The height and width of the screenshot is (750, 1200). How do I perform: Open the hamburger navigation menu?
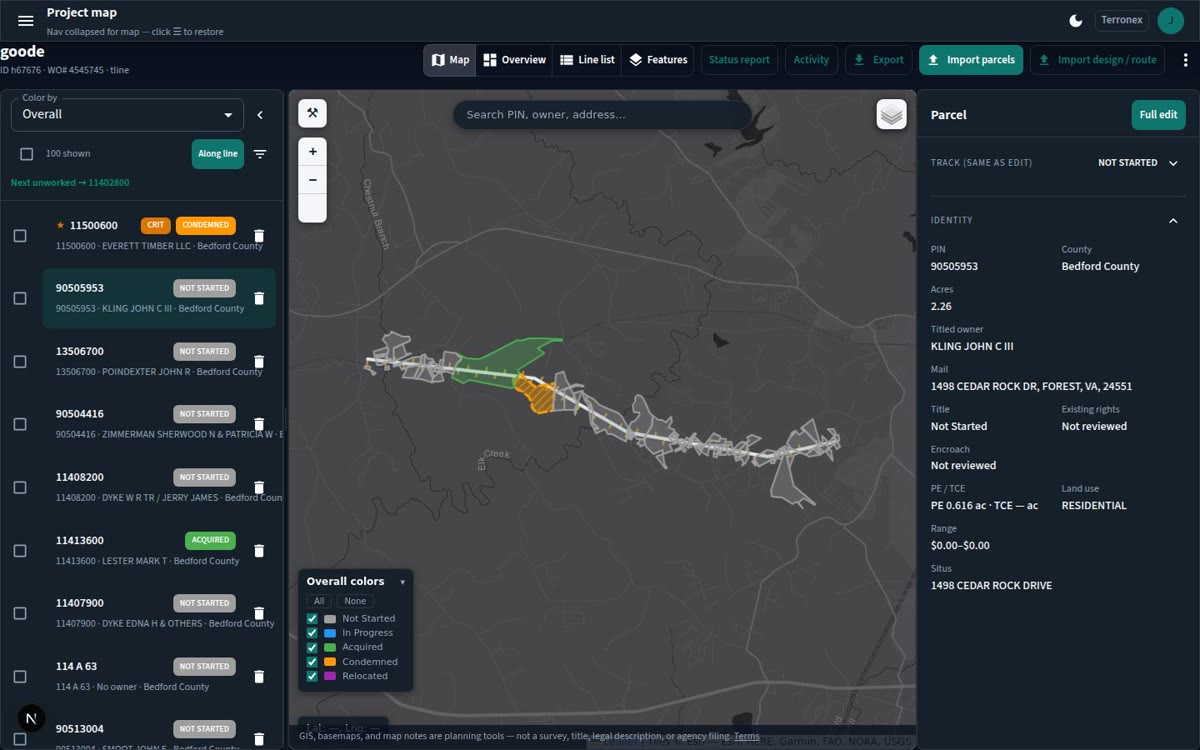26,21
